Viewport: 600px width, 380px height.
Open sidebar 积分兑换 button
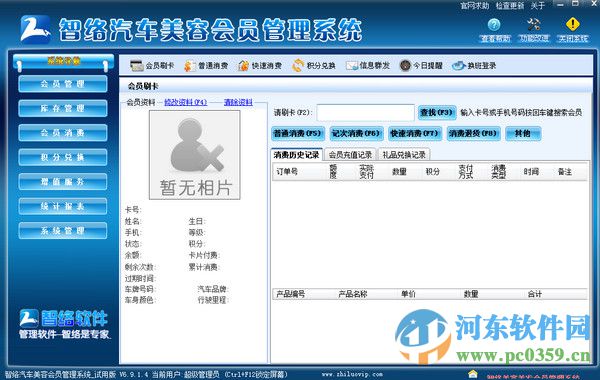[x=63, y=157]
